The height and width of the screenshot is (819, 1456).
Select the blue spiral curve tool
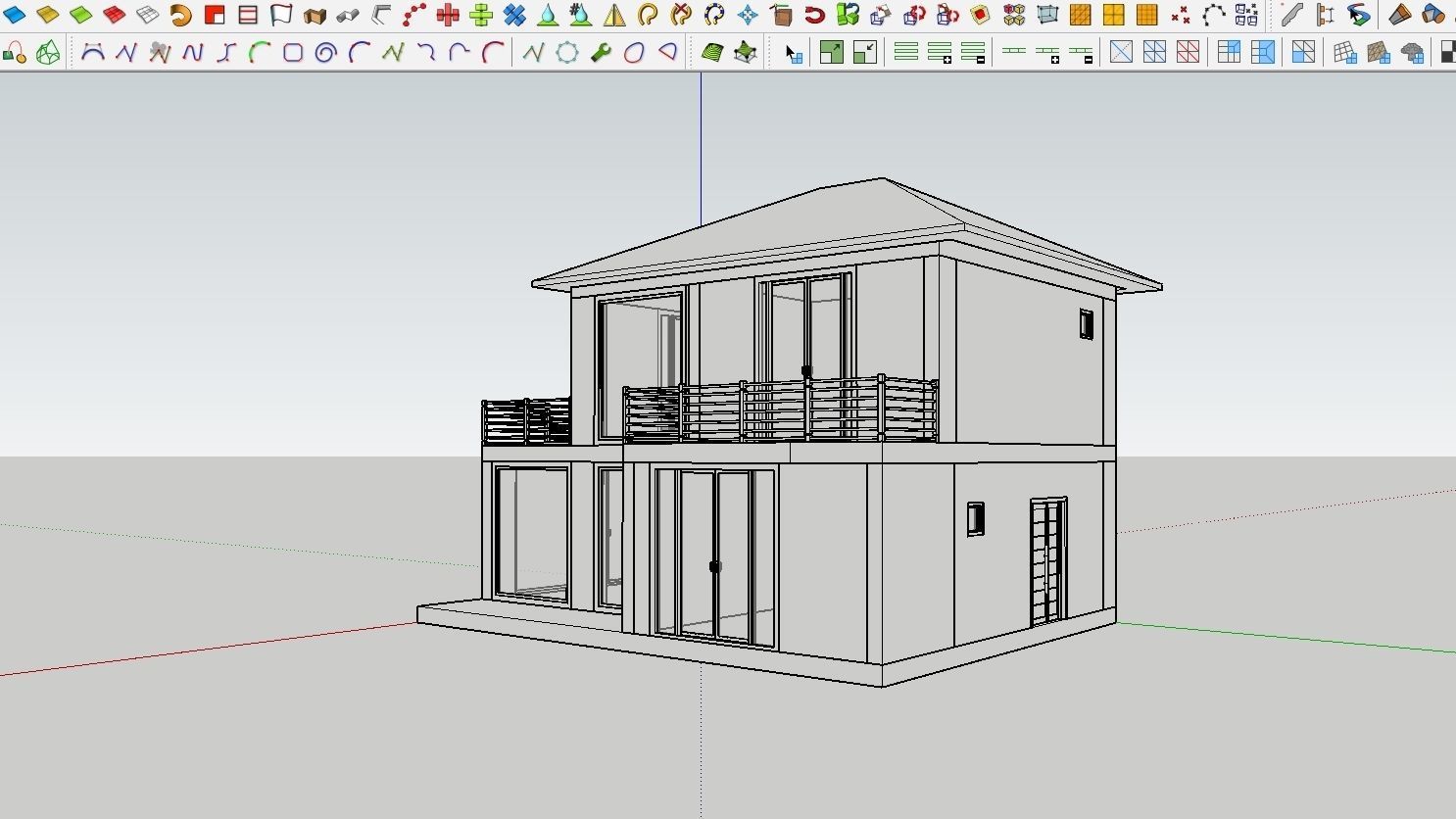(x=326, y=53)
